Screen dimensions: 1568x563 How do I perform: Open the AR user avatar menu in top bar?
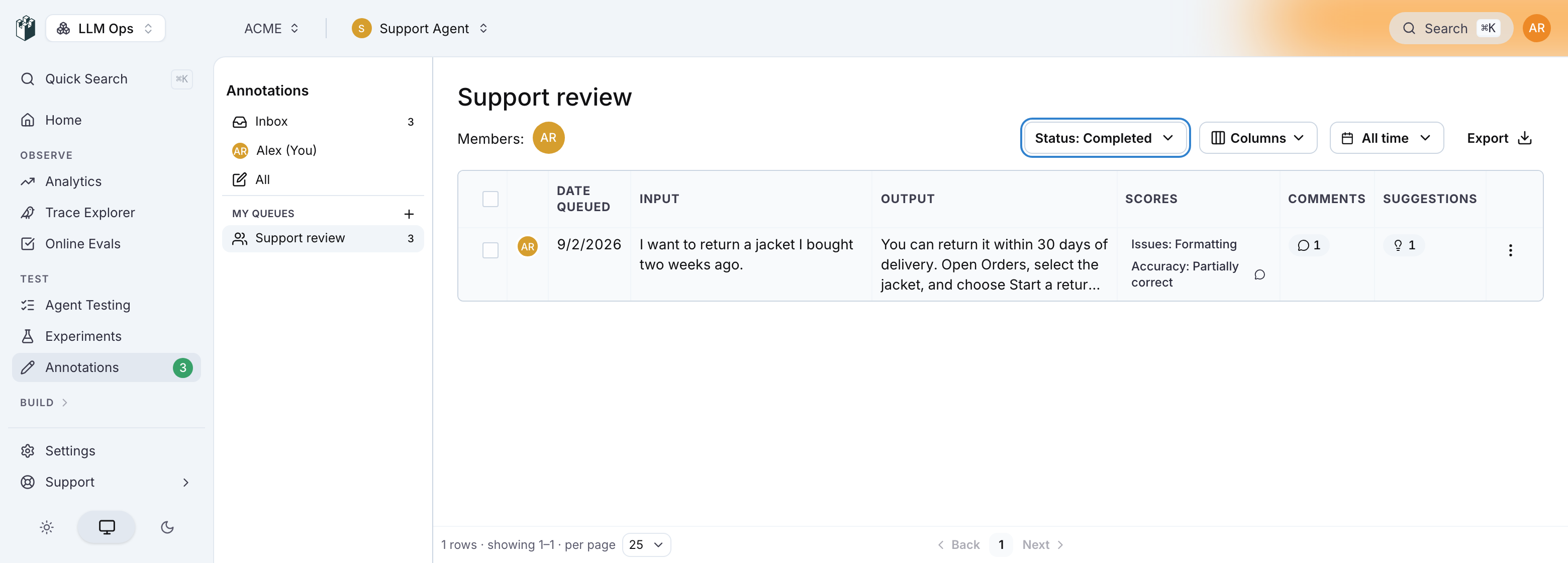tap(1536, 28)
